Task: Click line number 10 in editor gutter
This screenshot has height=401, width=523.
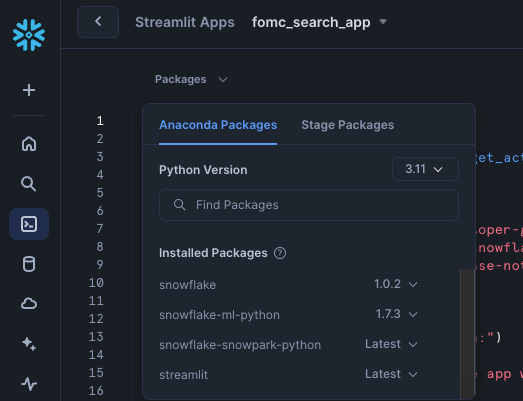Action: [x=96, y=283]
